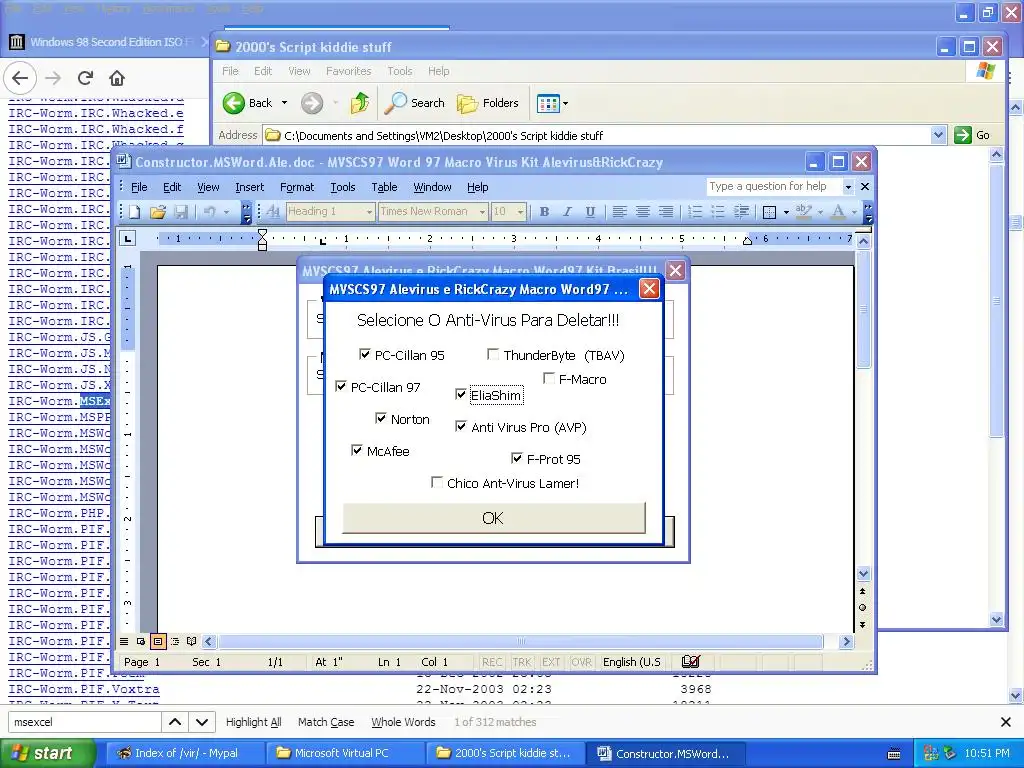Uncheck the McAfee checkbox
Viewport: 1024px width, 768px height.
click(357, 451)
